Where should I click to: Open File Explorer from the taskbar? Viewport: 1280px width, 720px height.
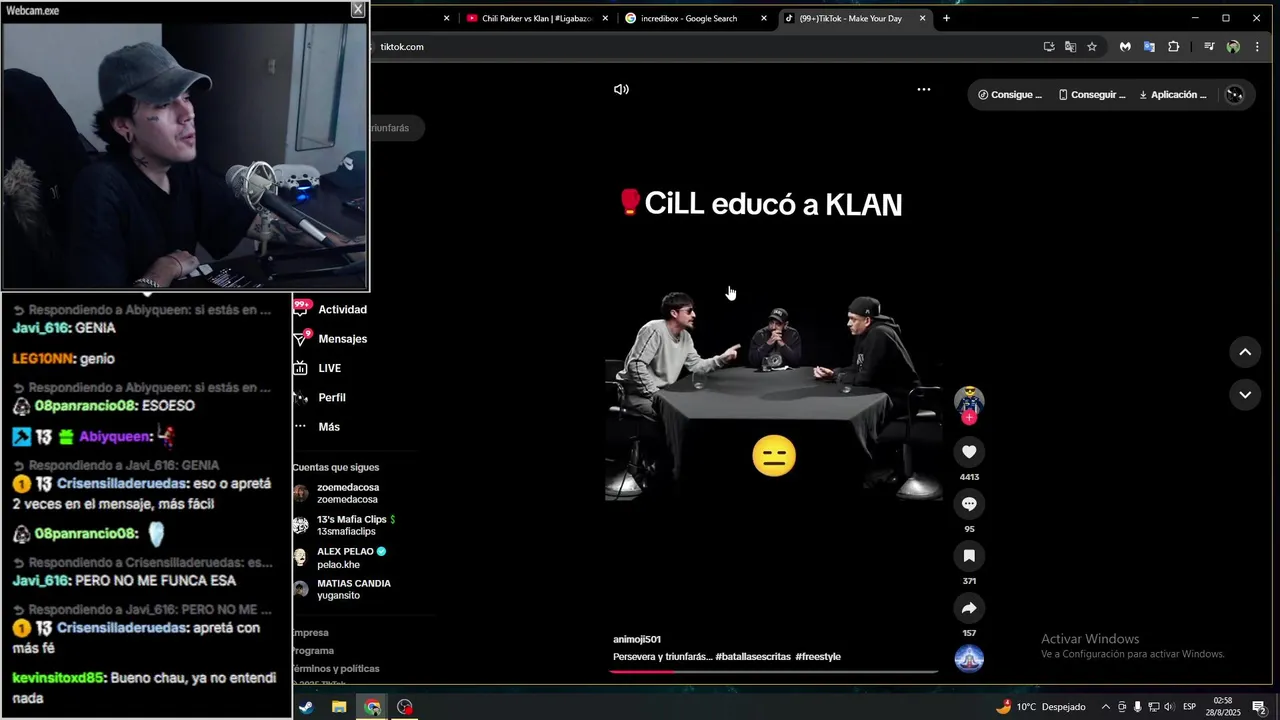(x=339, y=707)
